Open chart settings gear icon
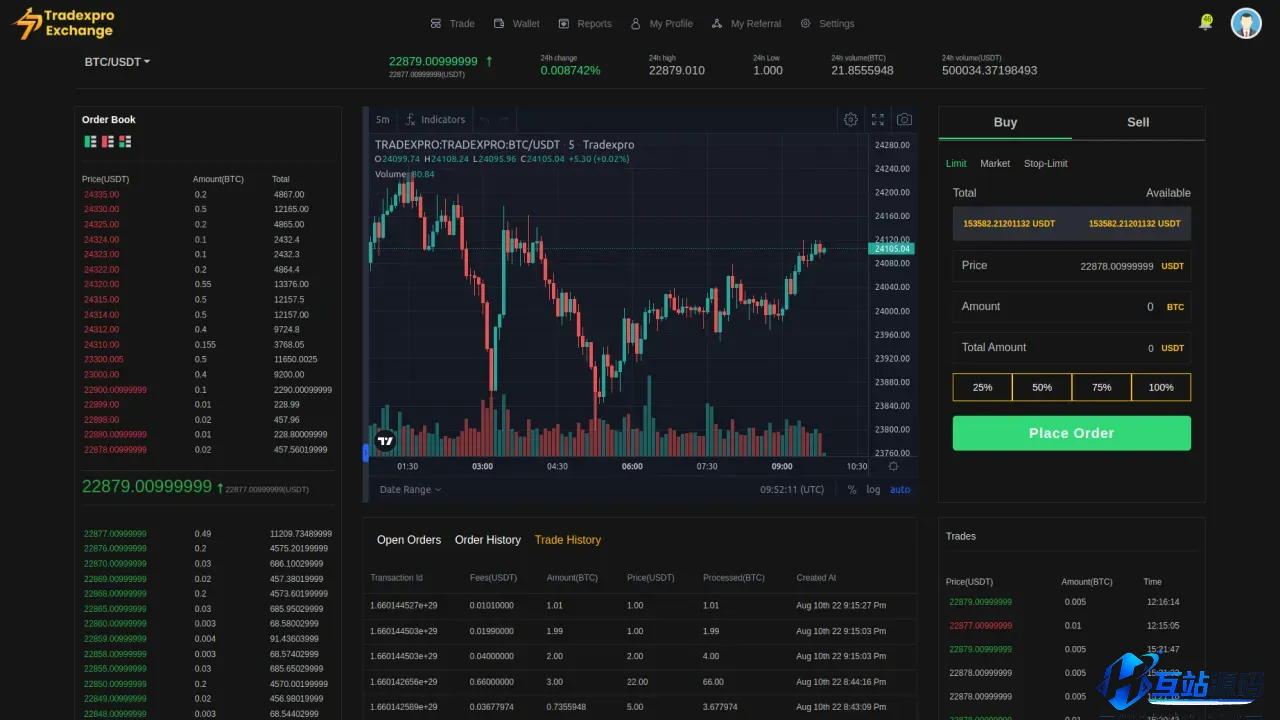Image resolution: width=1280 pixels, height=720 pixels. pos(850,119)
